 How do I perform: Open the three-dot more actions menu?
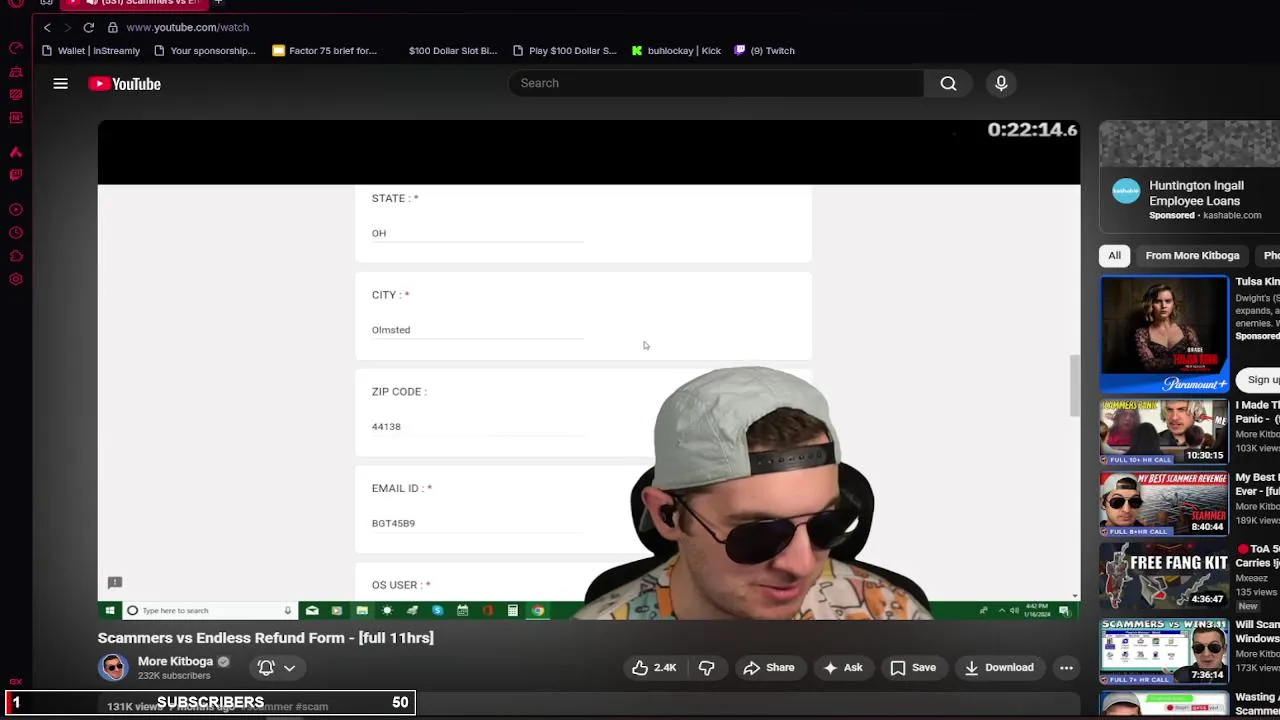(1066, 668)
